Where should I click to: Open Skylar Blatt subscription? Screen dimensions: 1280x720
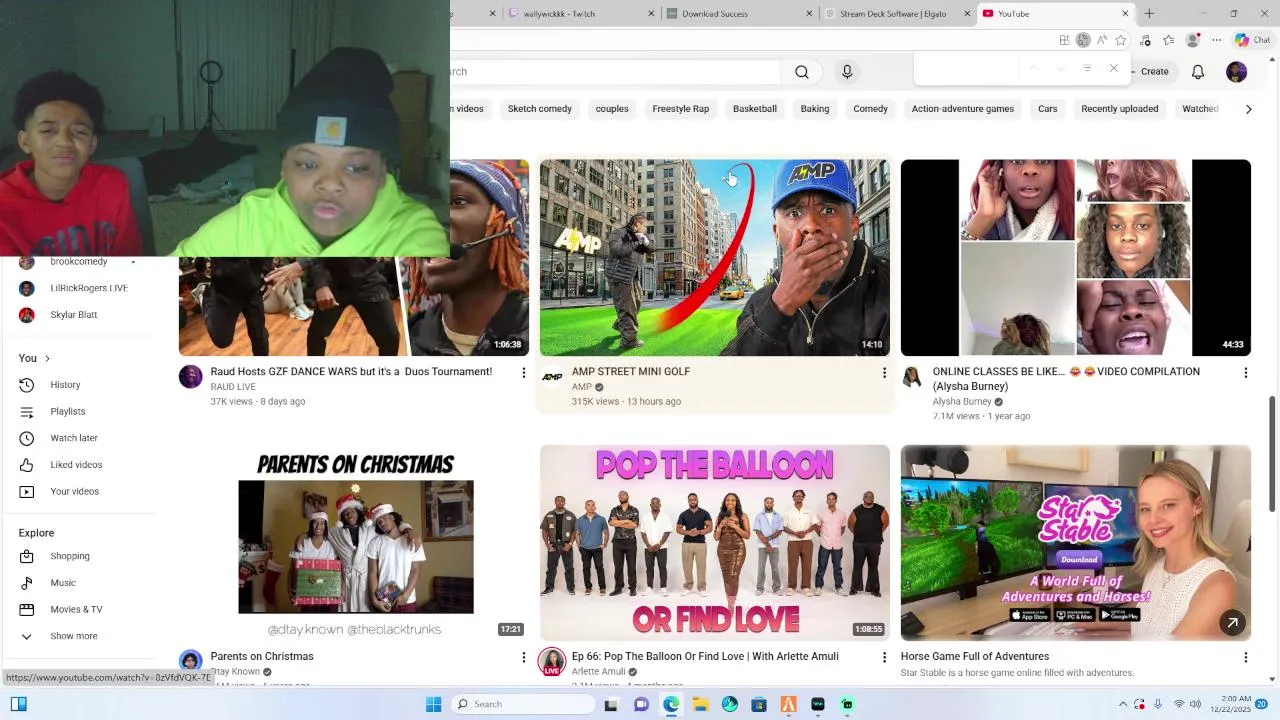click(78, 315)
